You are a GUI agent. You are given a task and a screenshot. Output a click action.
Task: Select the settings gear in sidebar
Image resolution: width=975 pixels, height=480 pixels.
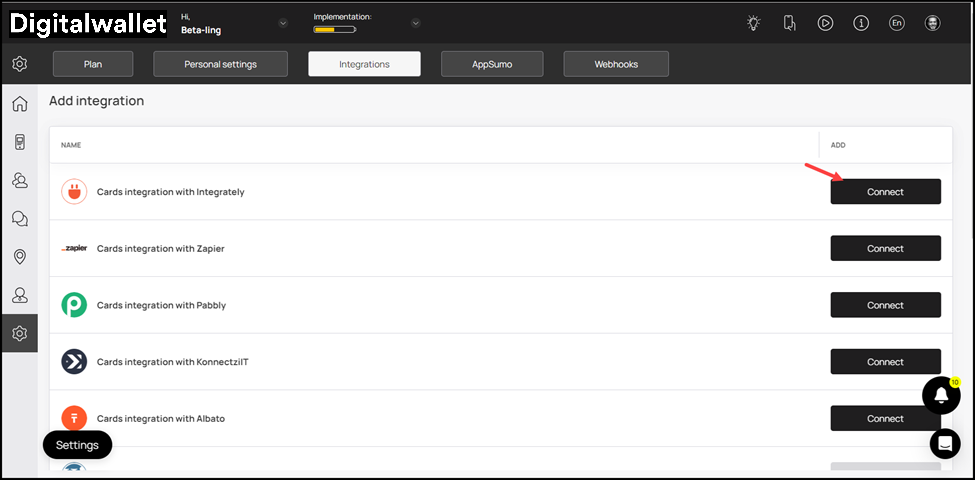pyautogui.click(x=20, y=333)
